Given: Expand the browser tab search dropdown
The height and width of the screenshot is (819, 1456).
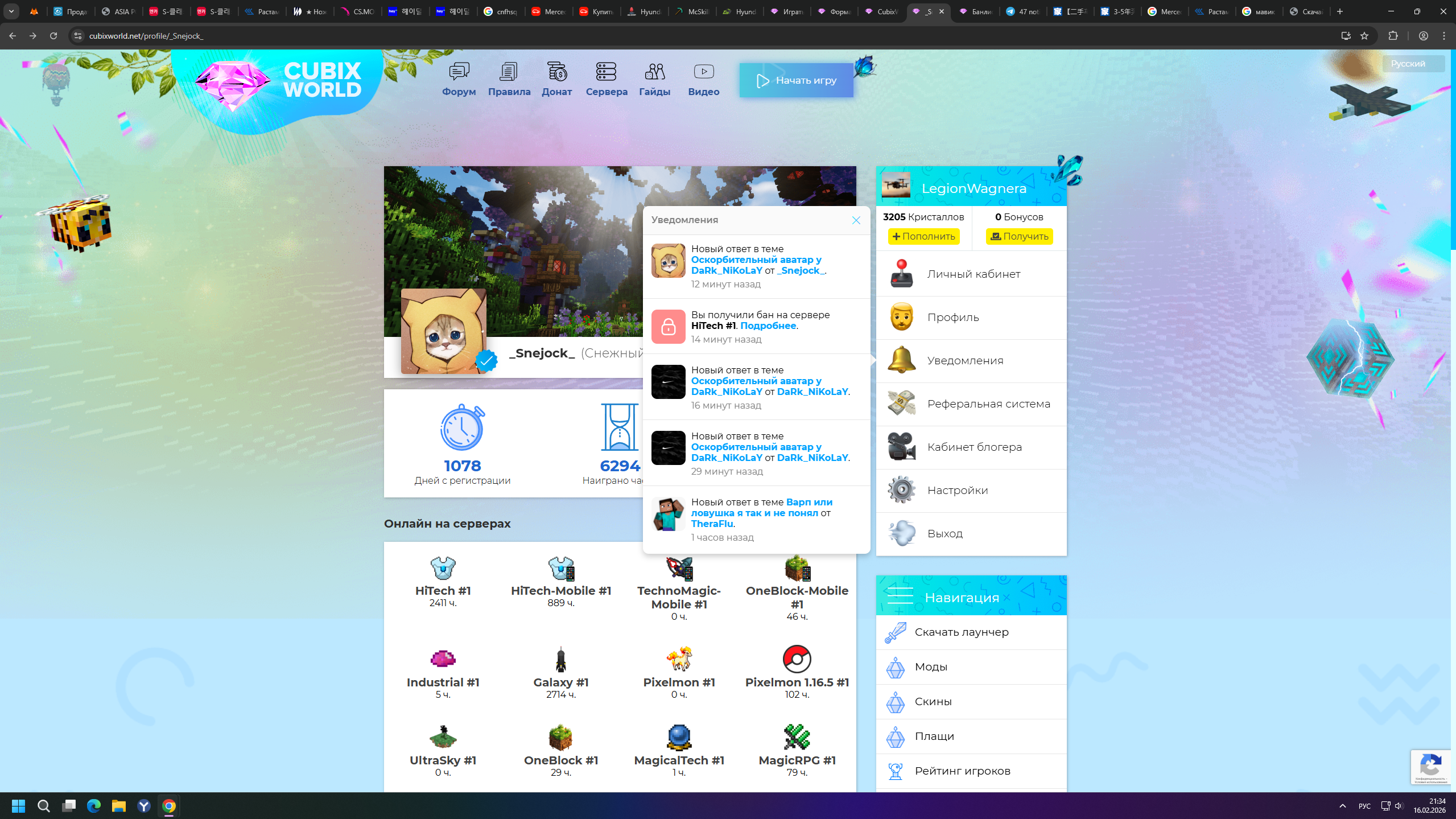Looking at the screenshot, I should (11, 11).
